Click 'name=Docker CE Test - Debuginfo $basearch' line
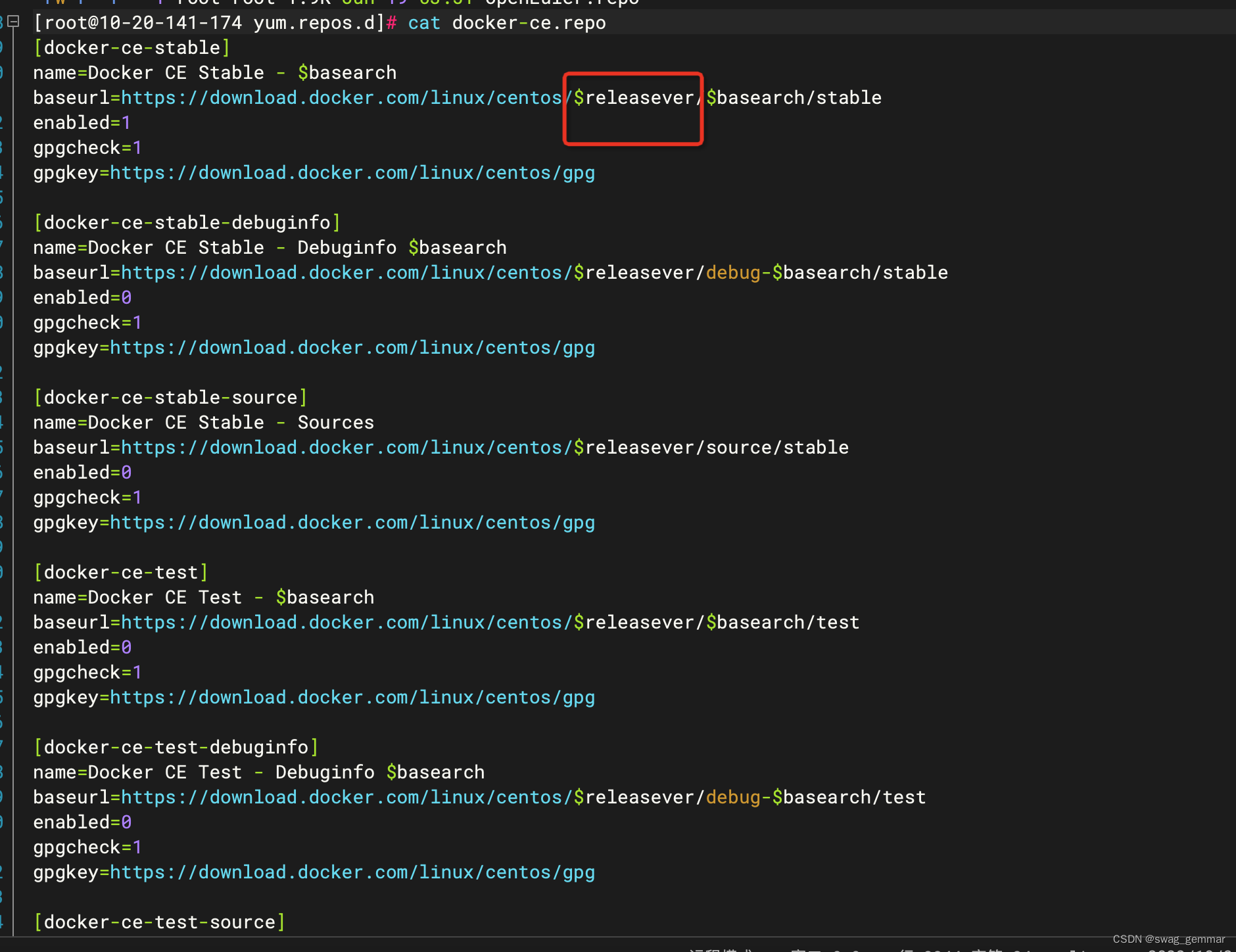This screenshot has height=952, width=1236. pyautogui.click(x=259, y=773)
